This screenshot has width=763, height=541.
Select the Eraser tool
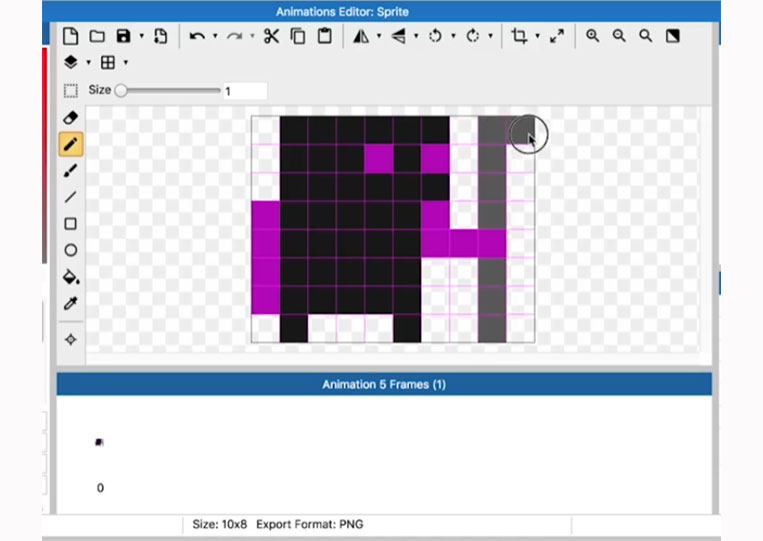71,118
